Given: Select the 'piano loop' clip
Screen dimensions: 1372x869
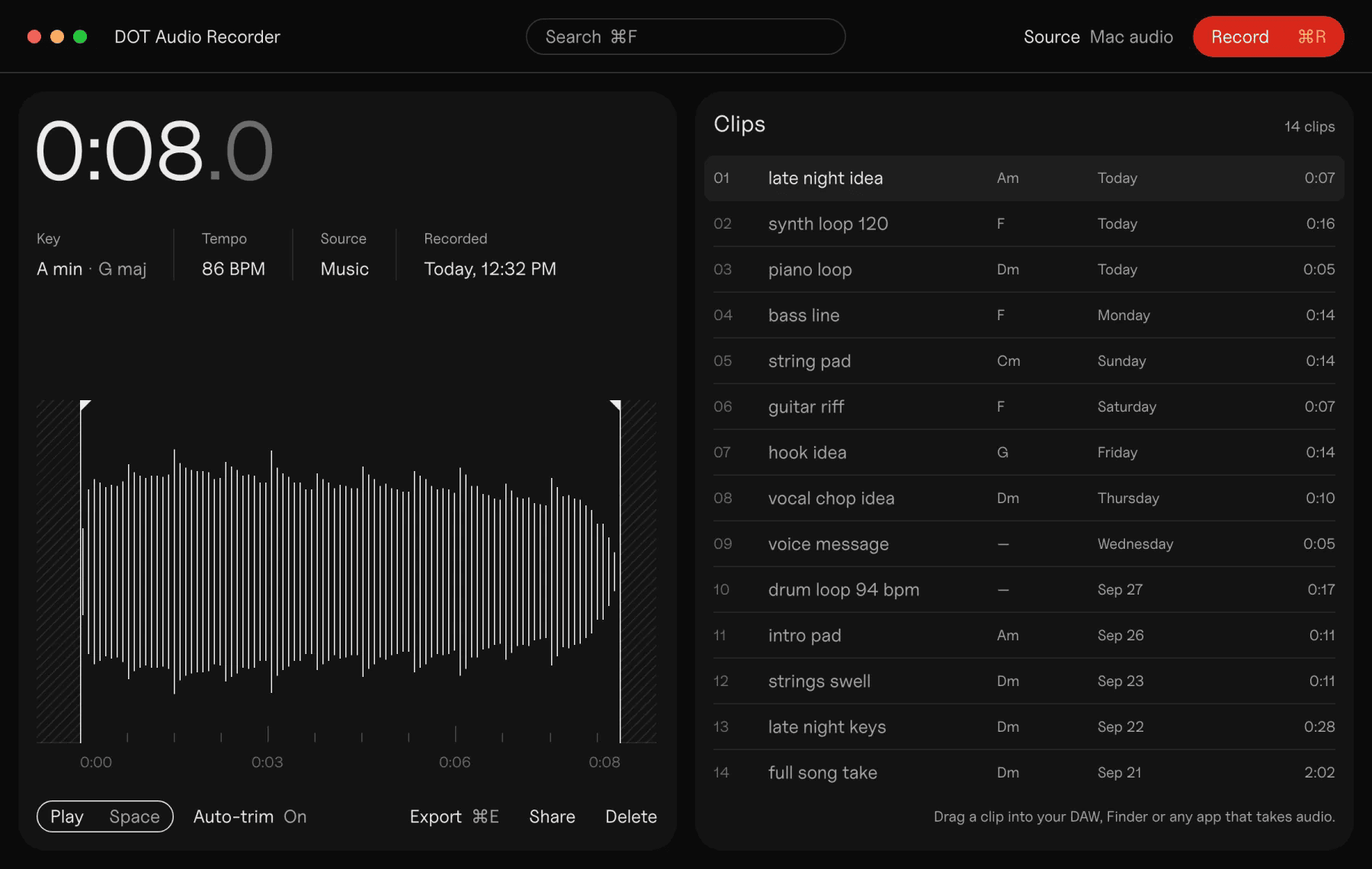Looking at the screenshot, I should (1024, 269).
